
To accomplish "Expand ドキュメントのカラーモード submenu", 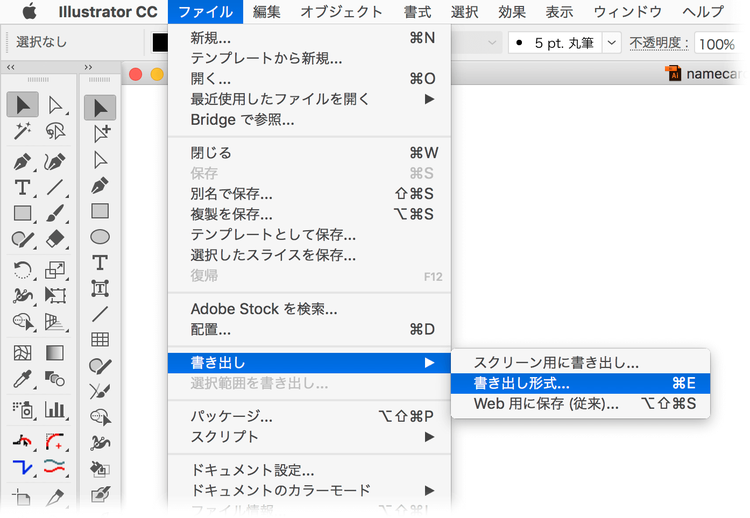I will pos(309,490).
